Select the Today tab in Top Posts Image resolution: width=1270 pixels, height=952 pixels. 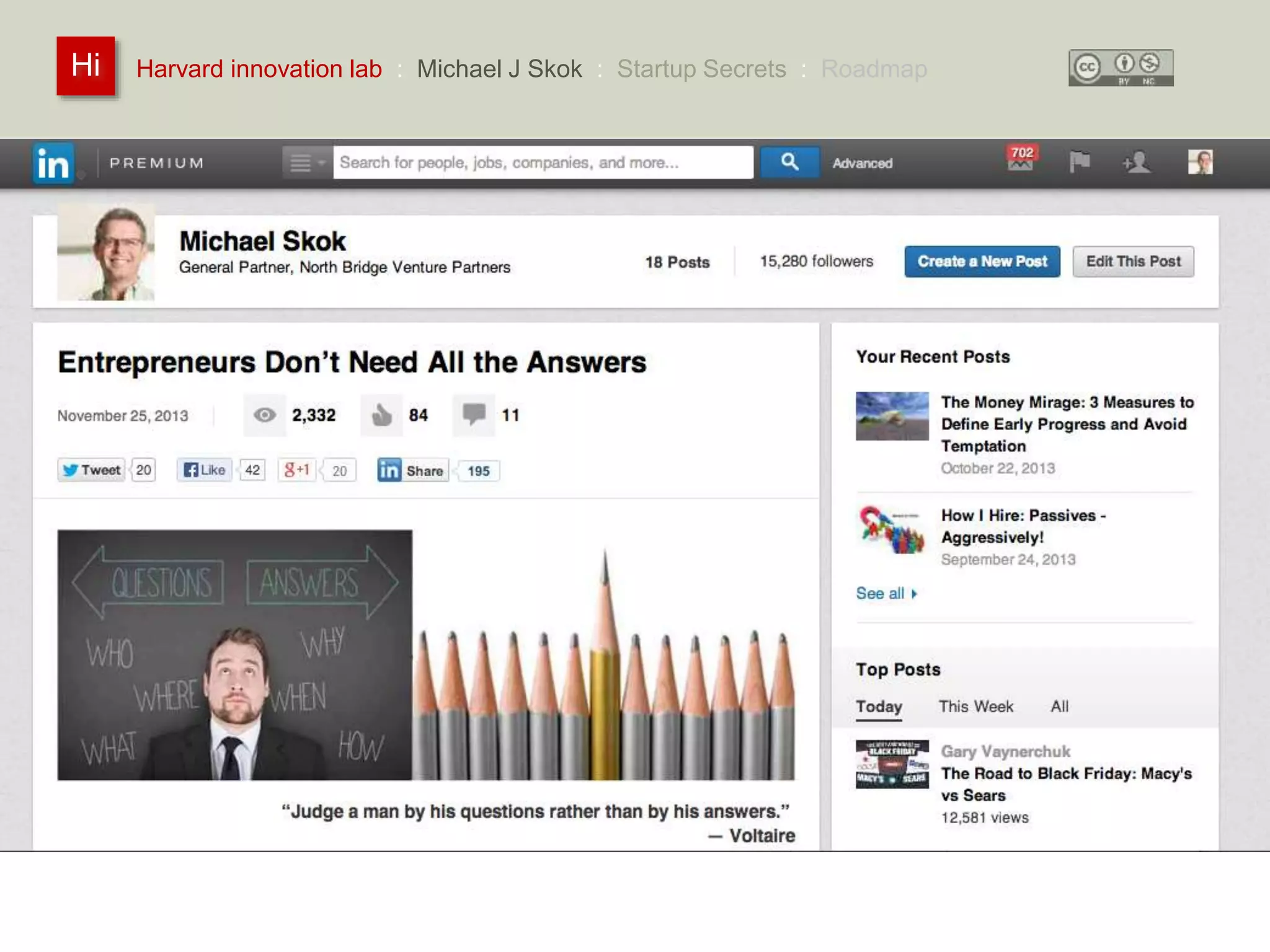click(x=879, y=707)
